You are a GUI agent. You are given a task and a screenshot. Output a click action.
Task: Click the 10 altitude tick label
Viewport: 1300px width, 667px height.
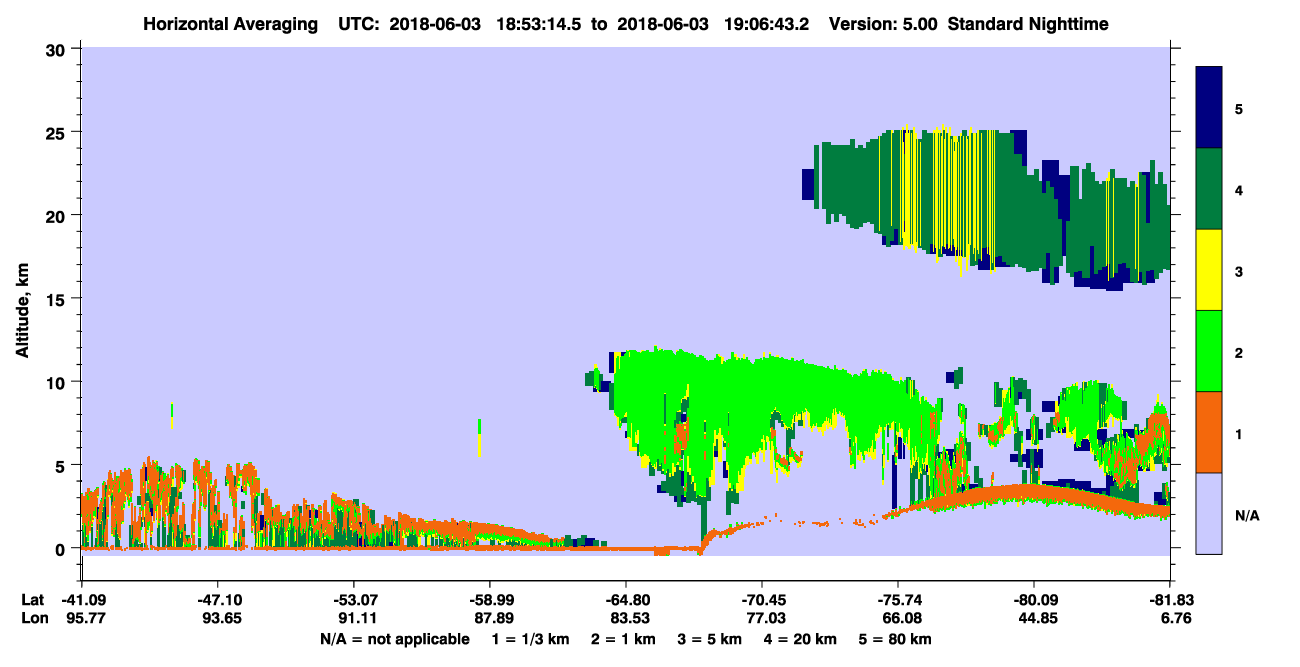click(58, 382)
